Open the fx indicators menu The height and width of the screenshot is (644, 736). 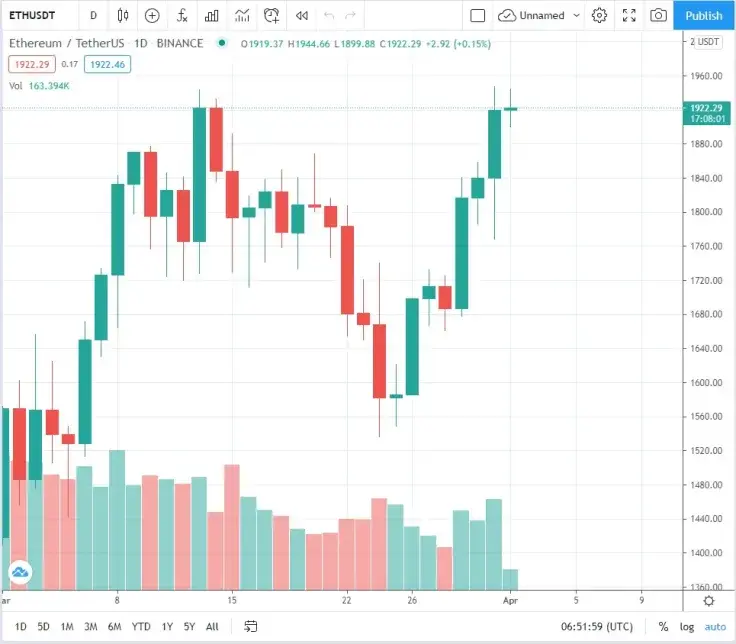[x=182, y=15]
